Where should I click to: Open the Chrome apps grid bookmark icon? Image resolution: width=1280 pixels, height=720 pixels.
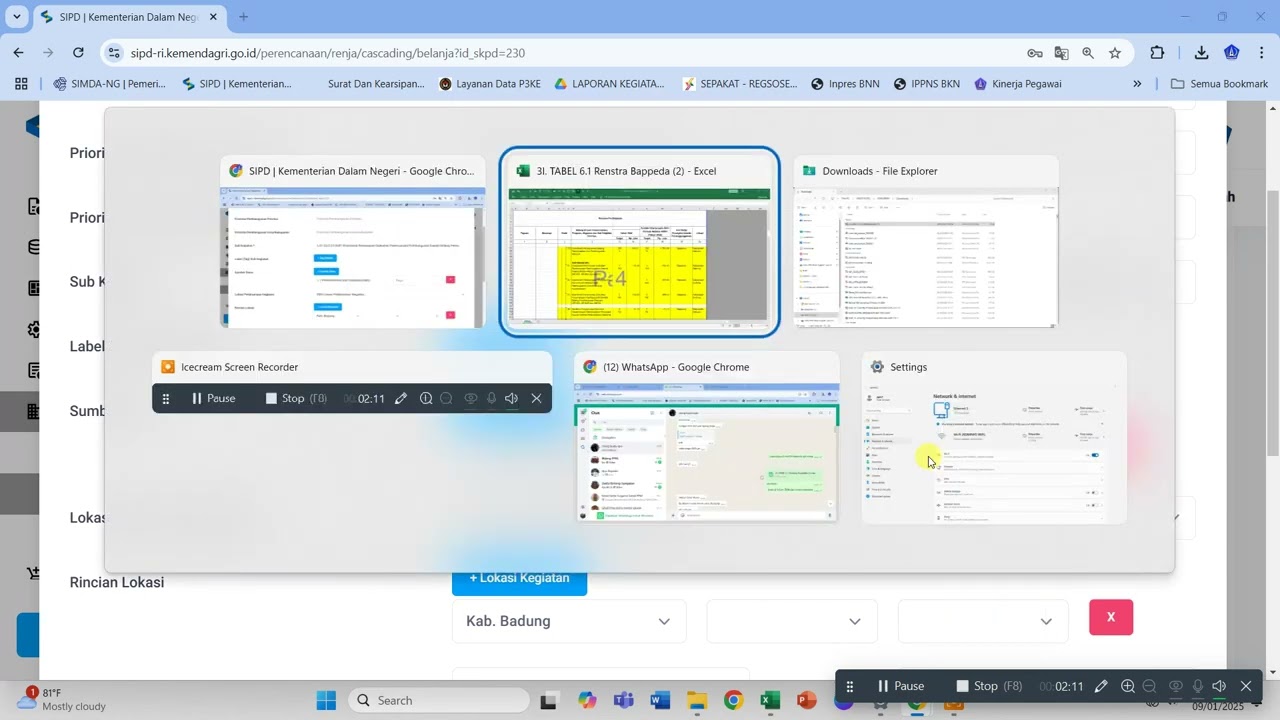(x=21, y=84)
